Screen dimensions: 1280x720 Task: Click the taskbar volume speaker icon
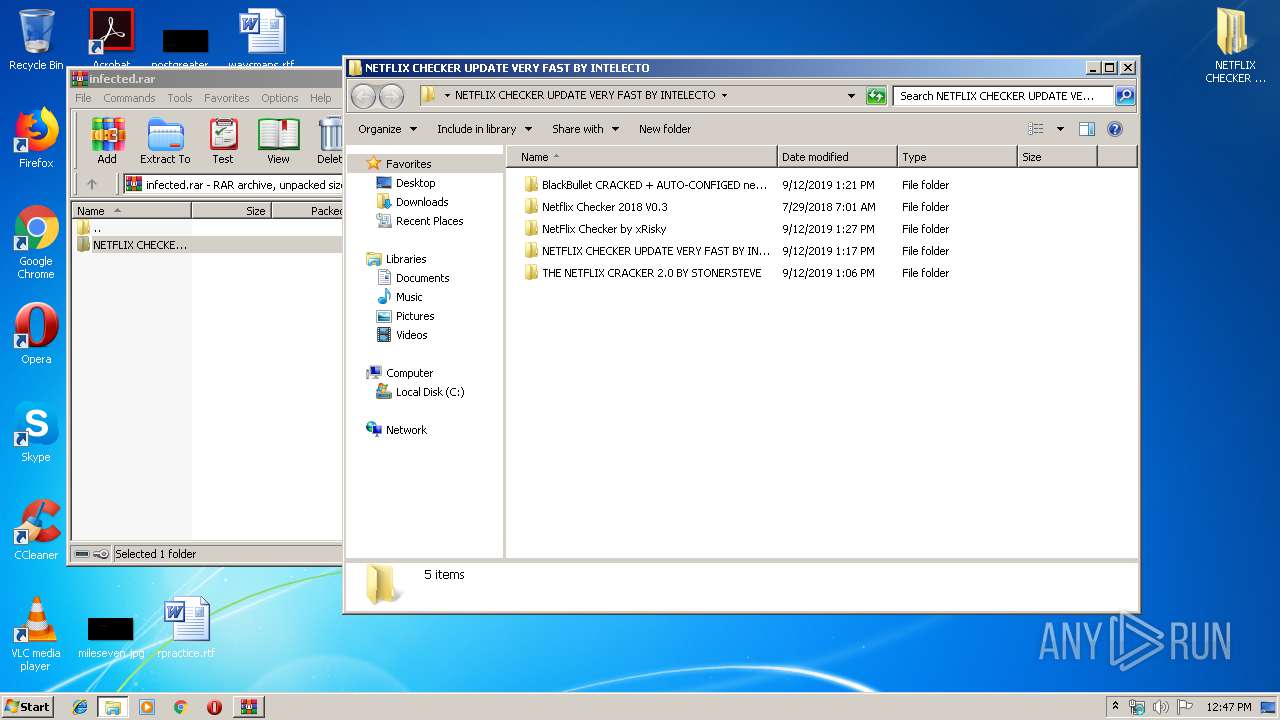click(x=1161, y=707)
